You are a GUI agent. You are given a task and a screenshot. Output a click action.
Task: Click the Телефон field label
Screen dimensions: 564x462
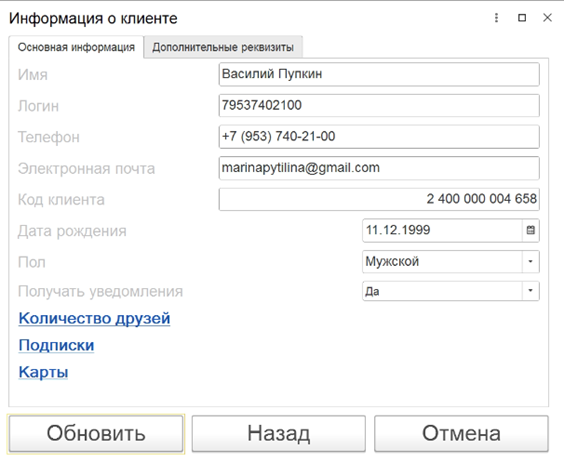[x=49, y=137]
